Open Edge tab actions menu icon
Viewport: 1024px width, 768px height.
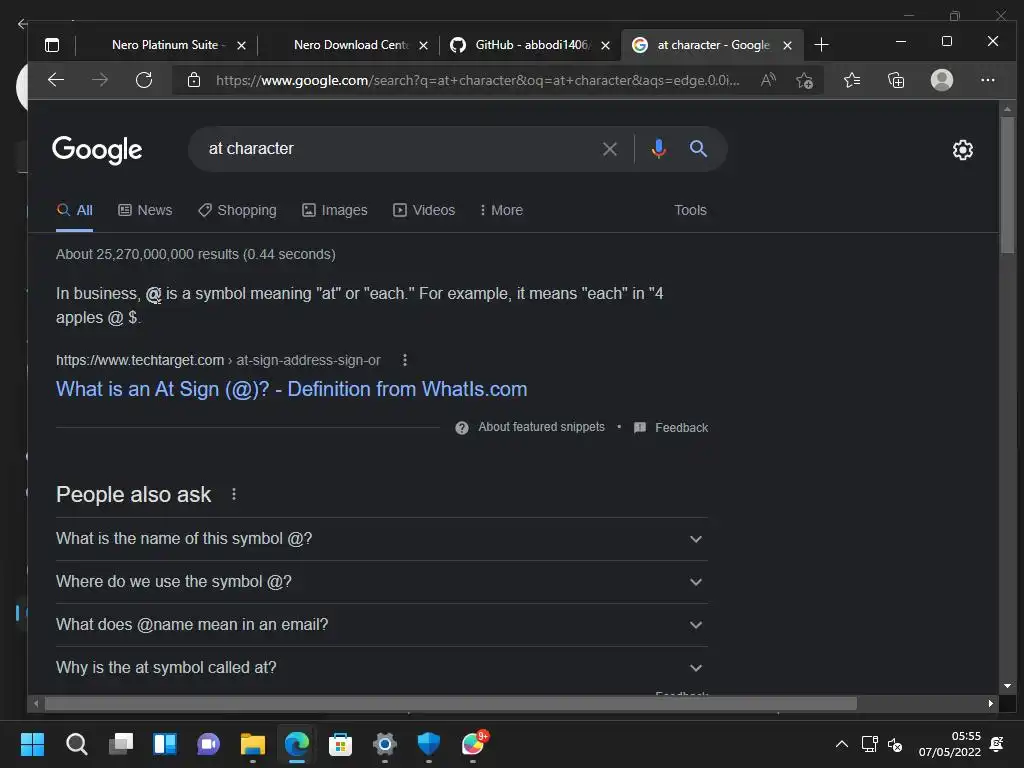pyautogui.click(x=52, y=45)
